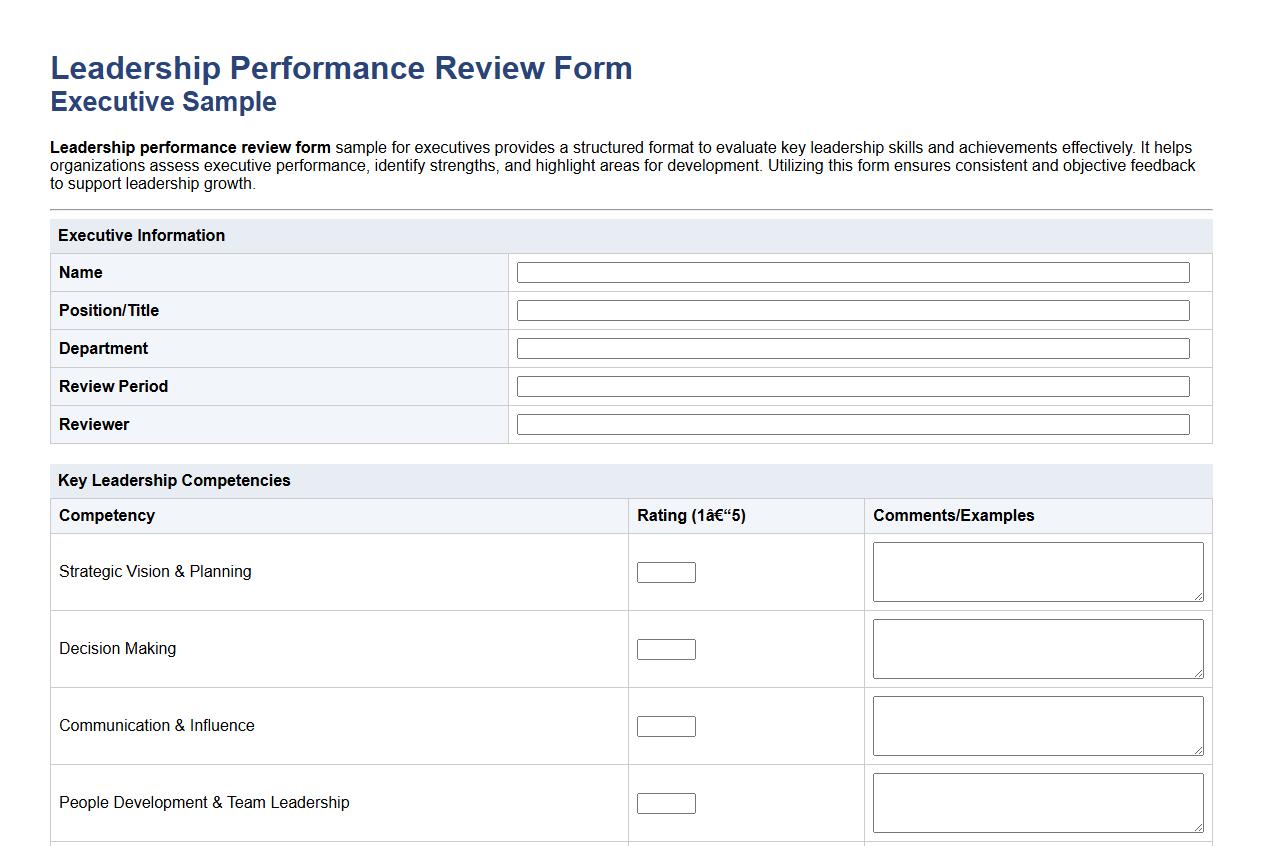This screenshot has width=1263, height=846.
Task: Click the Department input field
Action: 851,347
